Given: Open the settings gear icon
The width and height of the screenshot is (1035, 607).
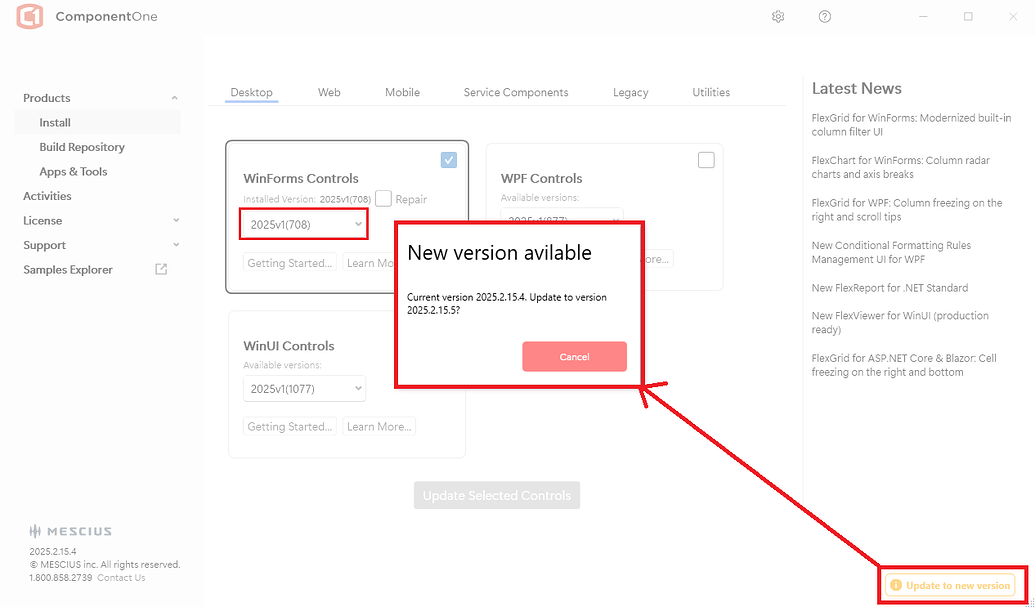Looking at the screenshot, I should tap(778, 17).
